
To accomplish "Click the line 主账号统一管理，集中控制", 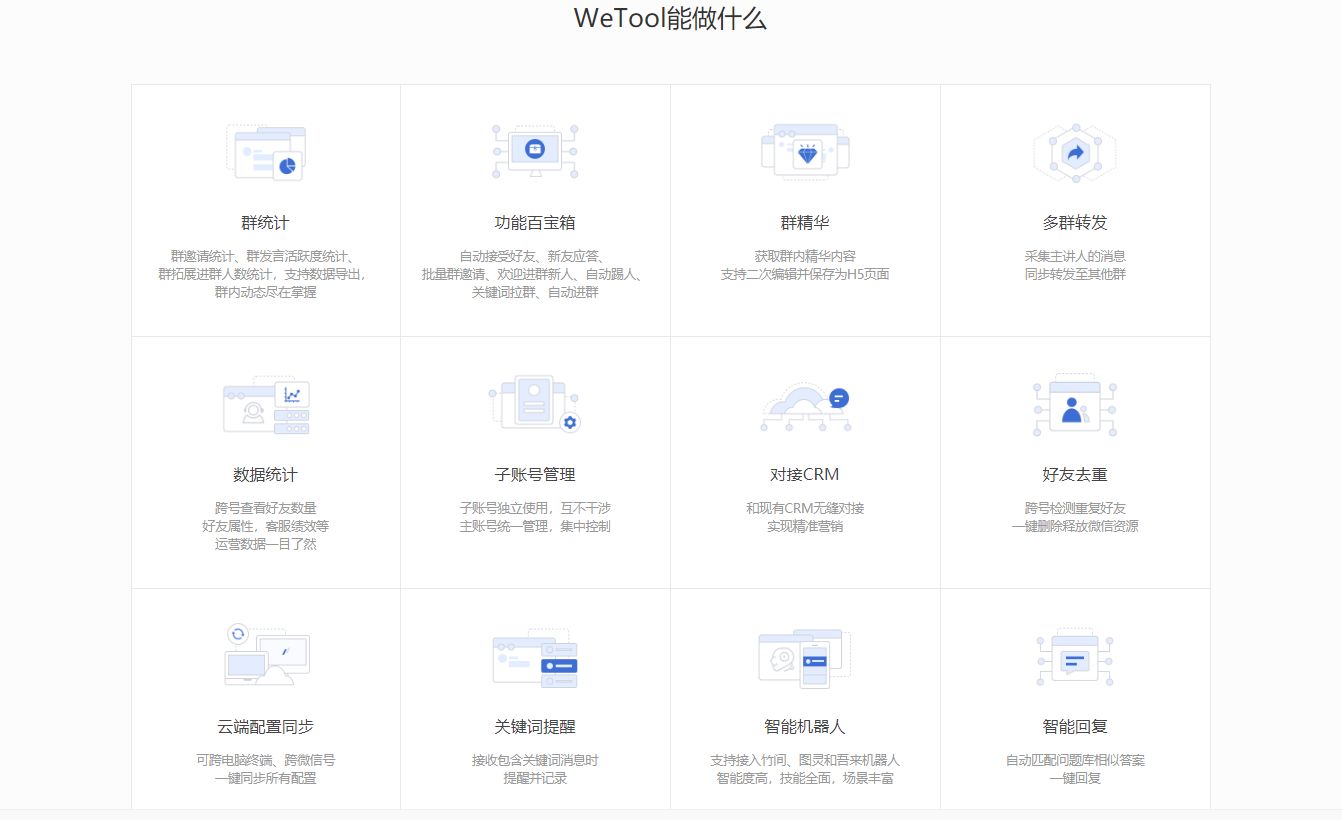I will 535,526.
